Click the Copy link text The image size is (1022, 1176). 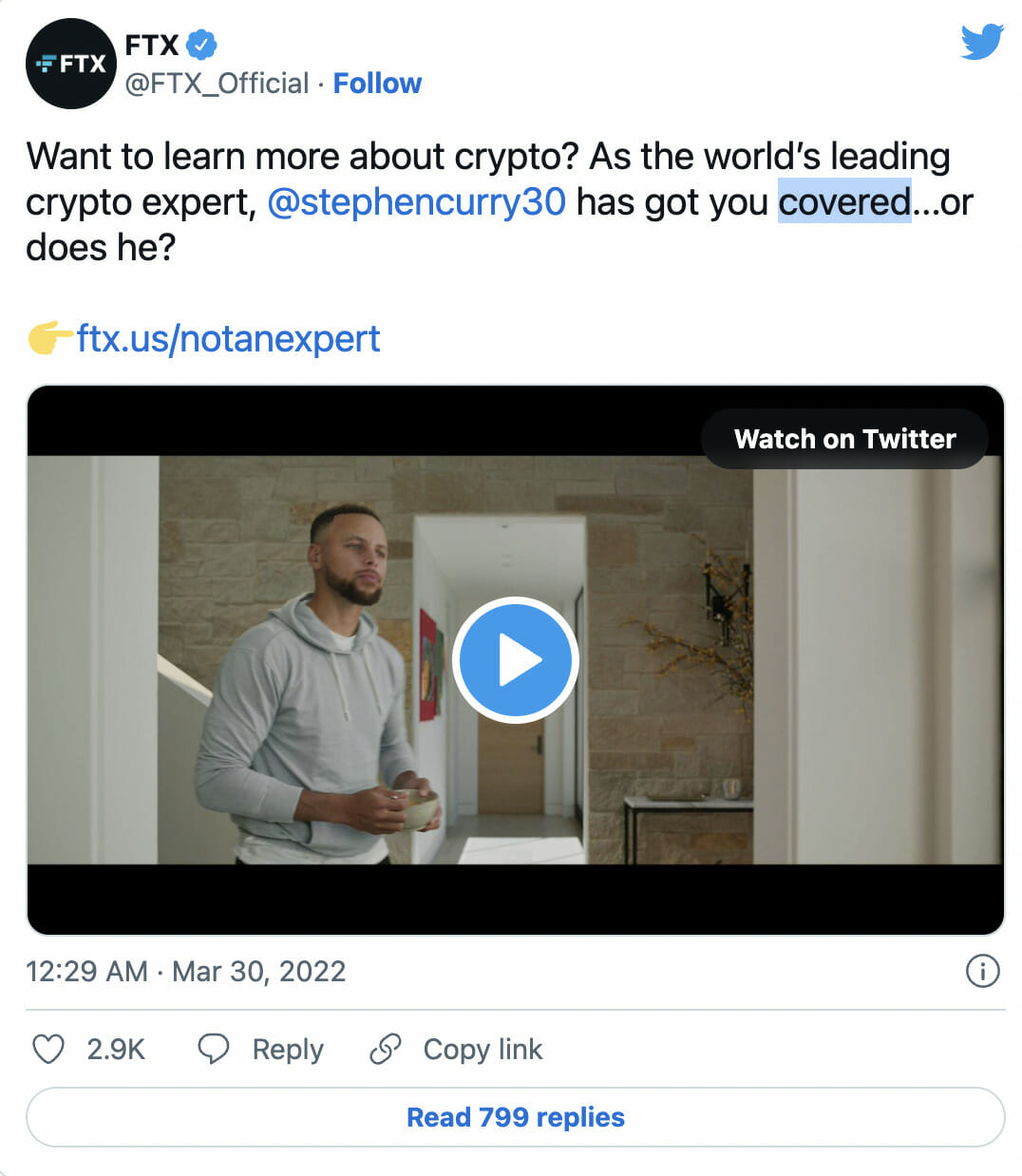click(483, 1050)
